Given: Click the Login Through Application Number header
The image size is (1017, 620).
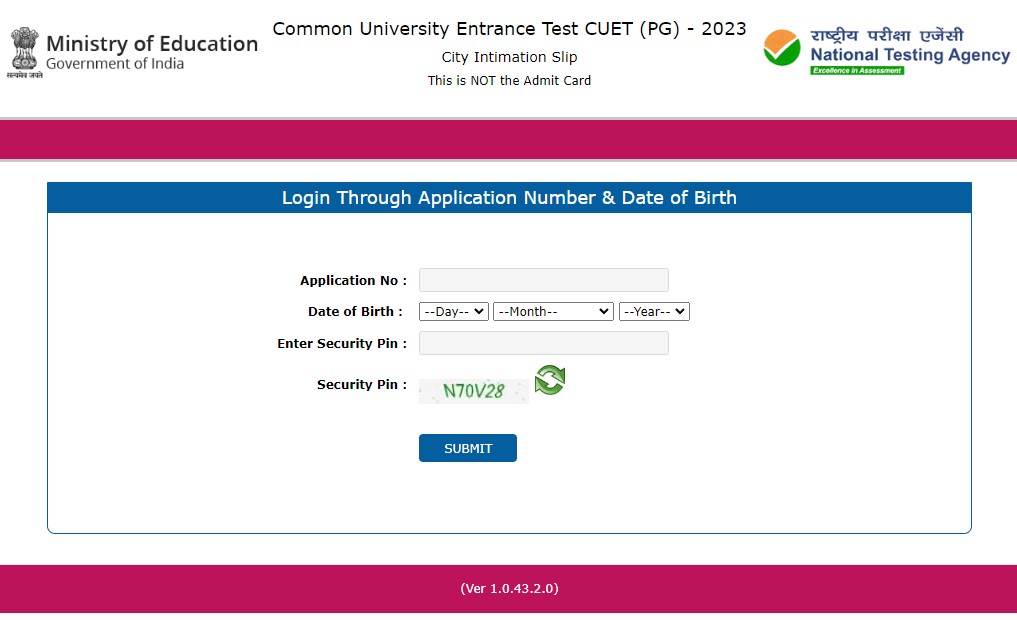Looking at the screenshot, I should coord(509,198).
